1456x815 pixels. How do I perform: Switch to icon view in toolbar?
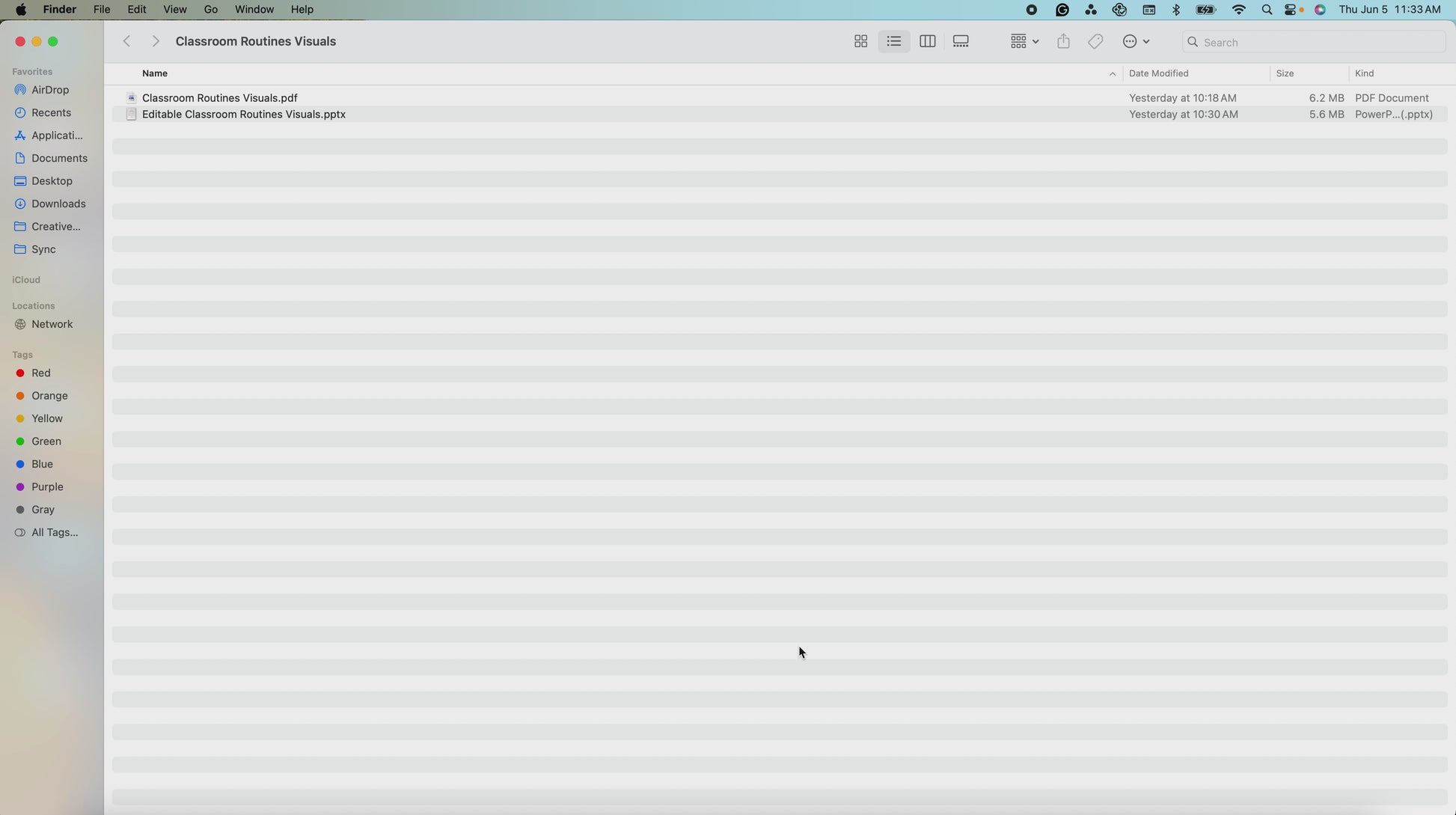(860, 42)
